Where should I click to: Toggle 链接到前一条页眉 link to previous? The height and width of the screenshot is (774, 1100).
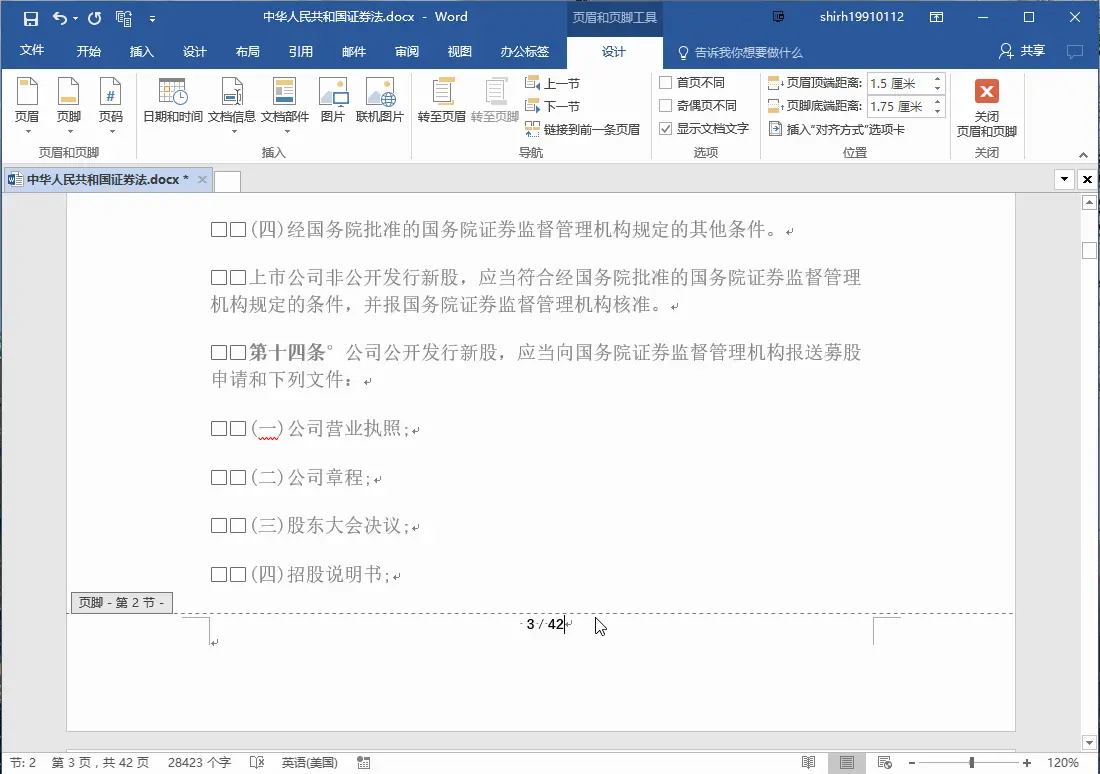coord(582,130)
